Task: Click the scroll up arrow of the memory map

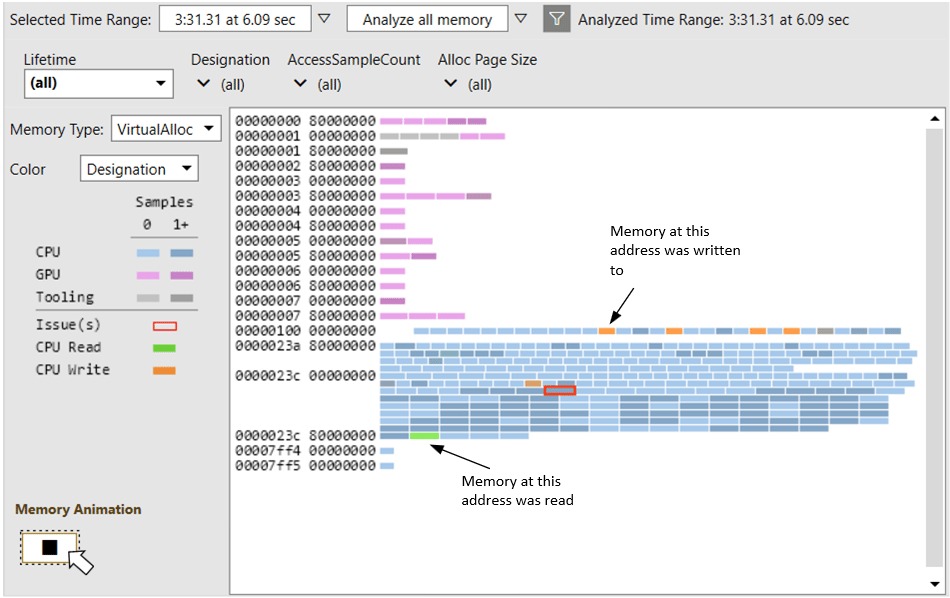Action: tap(935, 119)
